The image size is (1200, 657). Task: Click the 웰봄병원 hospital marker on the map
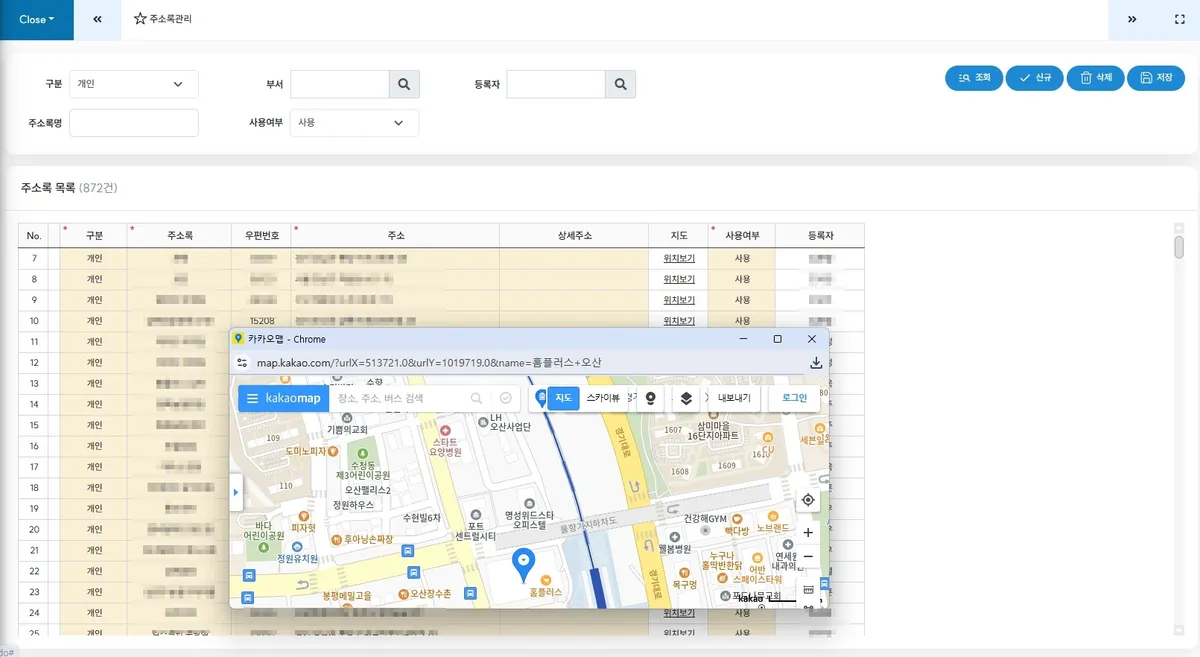(x=675, y=538)
